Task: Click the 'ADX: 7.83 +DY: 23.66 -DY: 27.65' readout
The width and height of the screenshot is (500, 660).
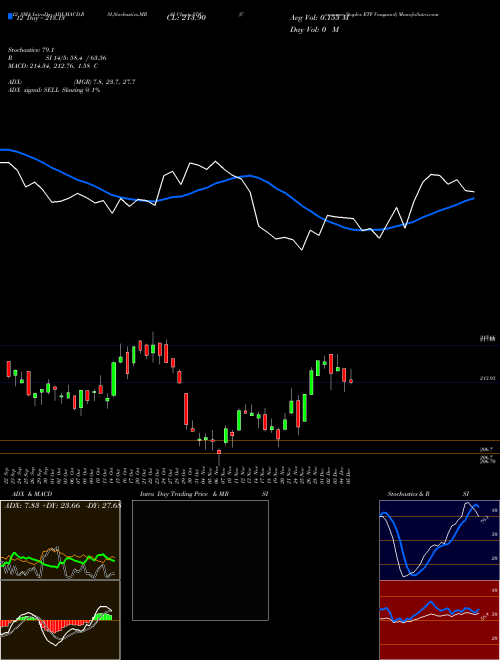Action: 62,505
